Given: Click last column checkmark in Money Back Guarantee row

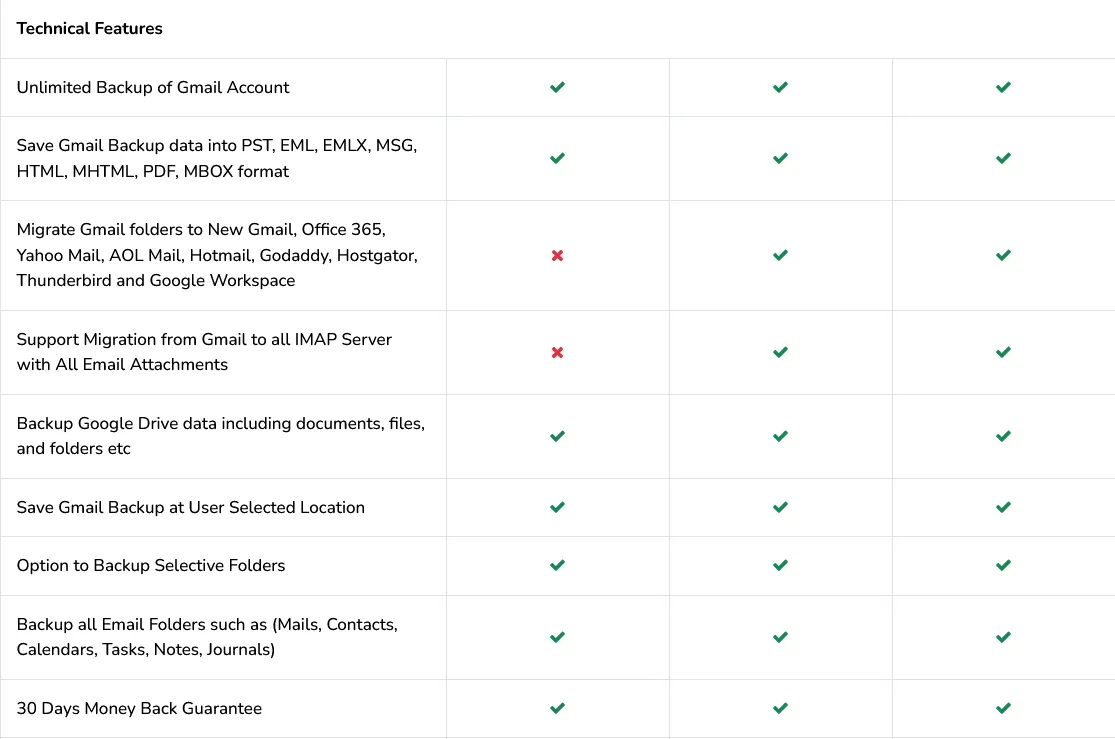Looking at the screenshot, I should (1003, 708).
